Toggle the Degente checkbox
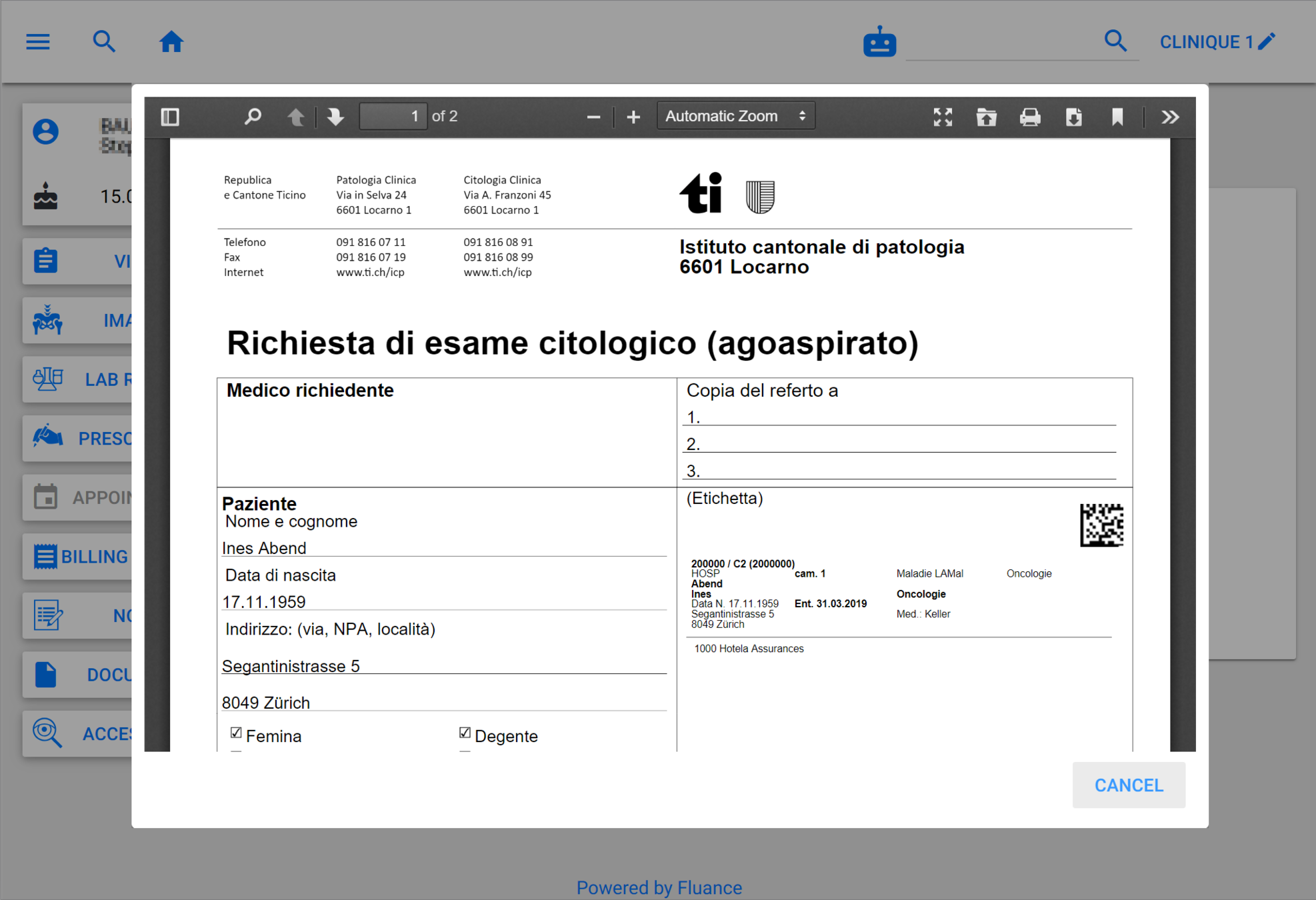This screenshot has height=900, width=1316. 465,733
